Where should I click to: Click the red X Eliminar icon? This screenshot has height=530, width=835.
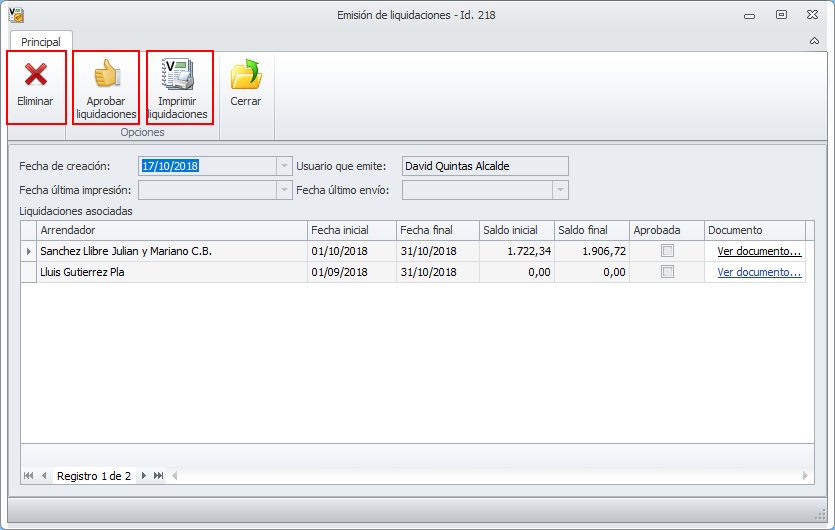pyautogui.click(x=36, y=75)
